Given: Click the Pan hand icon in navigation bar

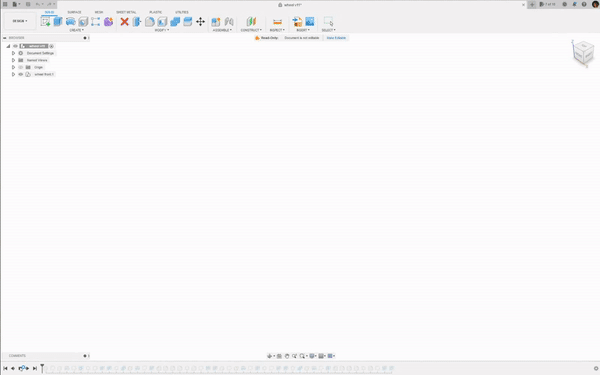Looking at the screenshot, I should point(287,356).
